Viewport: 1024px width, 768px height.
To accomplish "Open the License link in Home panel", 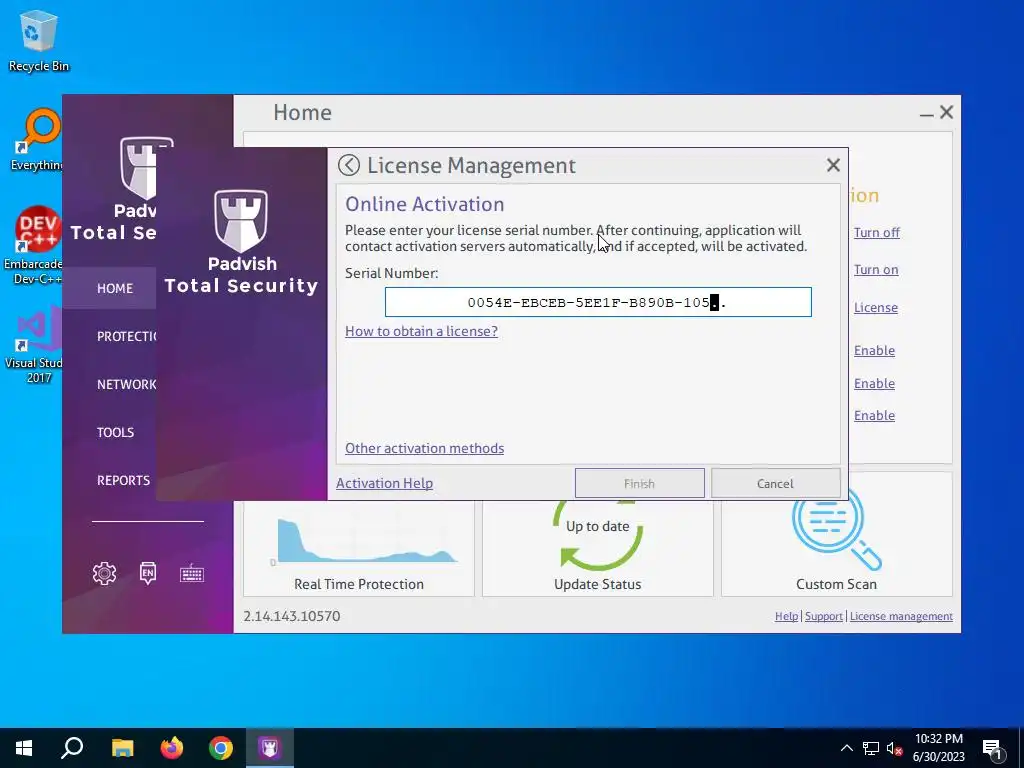I will (875, 308).
